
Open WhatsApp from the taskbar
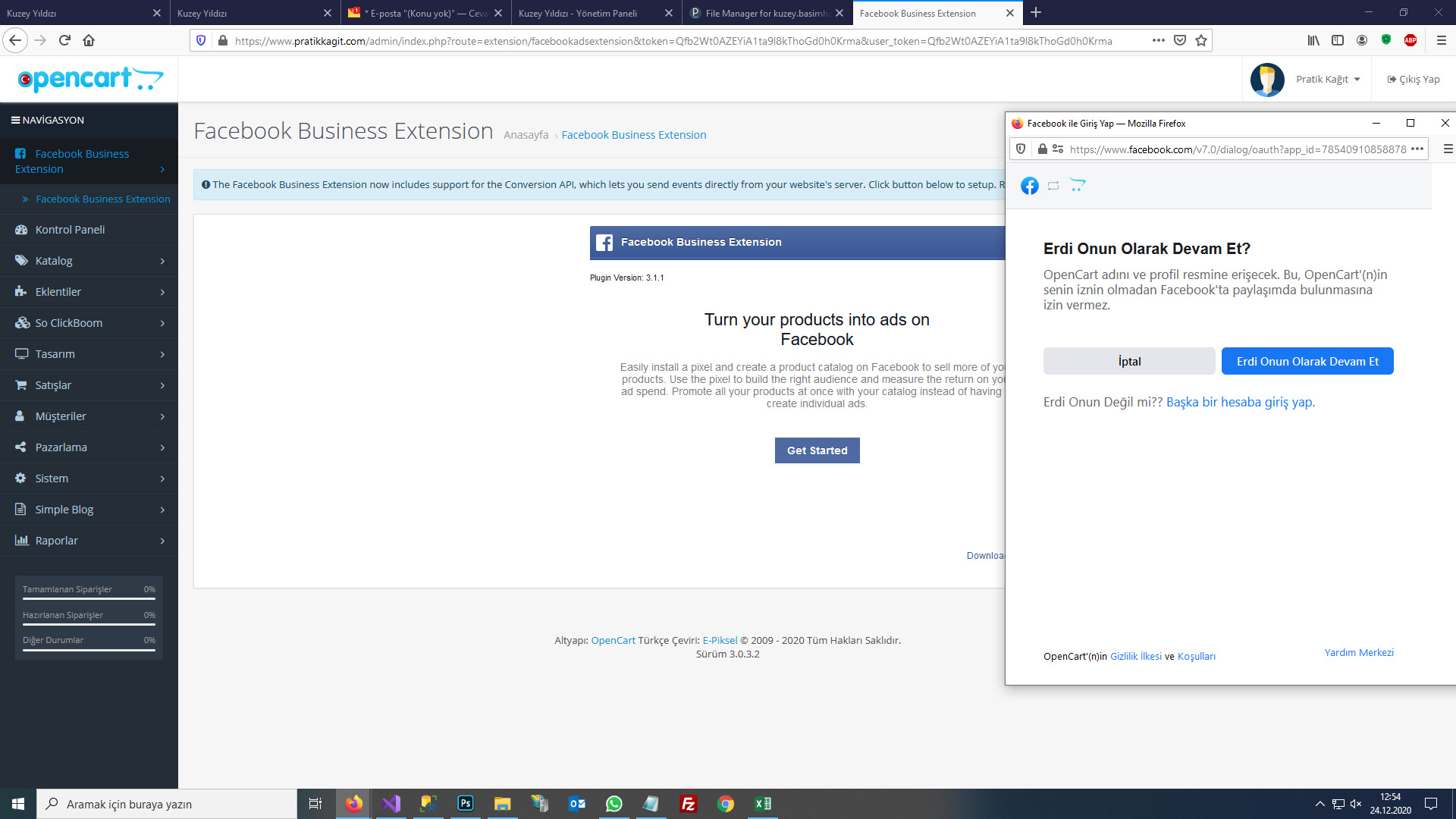tap(614, 804)
